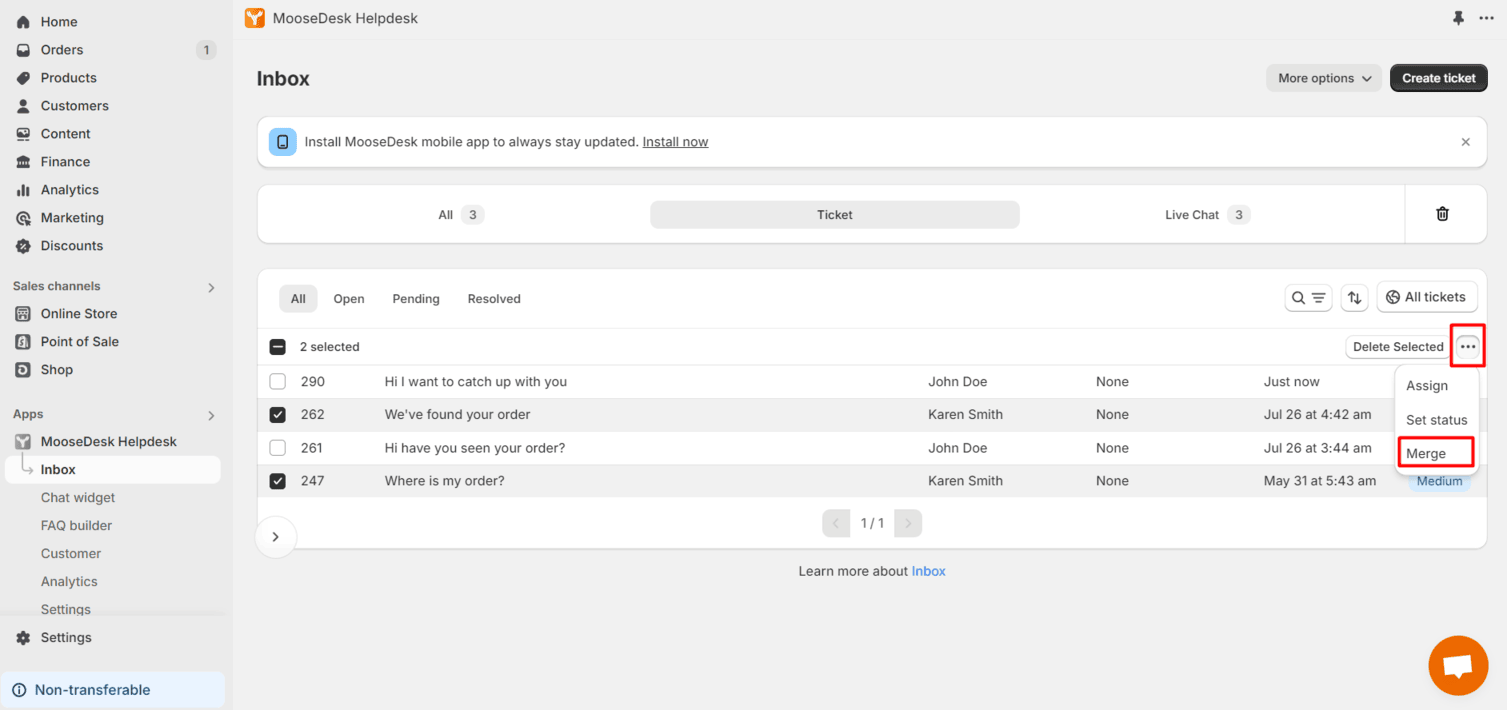Click the sort tickets arrows icon

(x=1354, y=298)
